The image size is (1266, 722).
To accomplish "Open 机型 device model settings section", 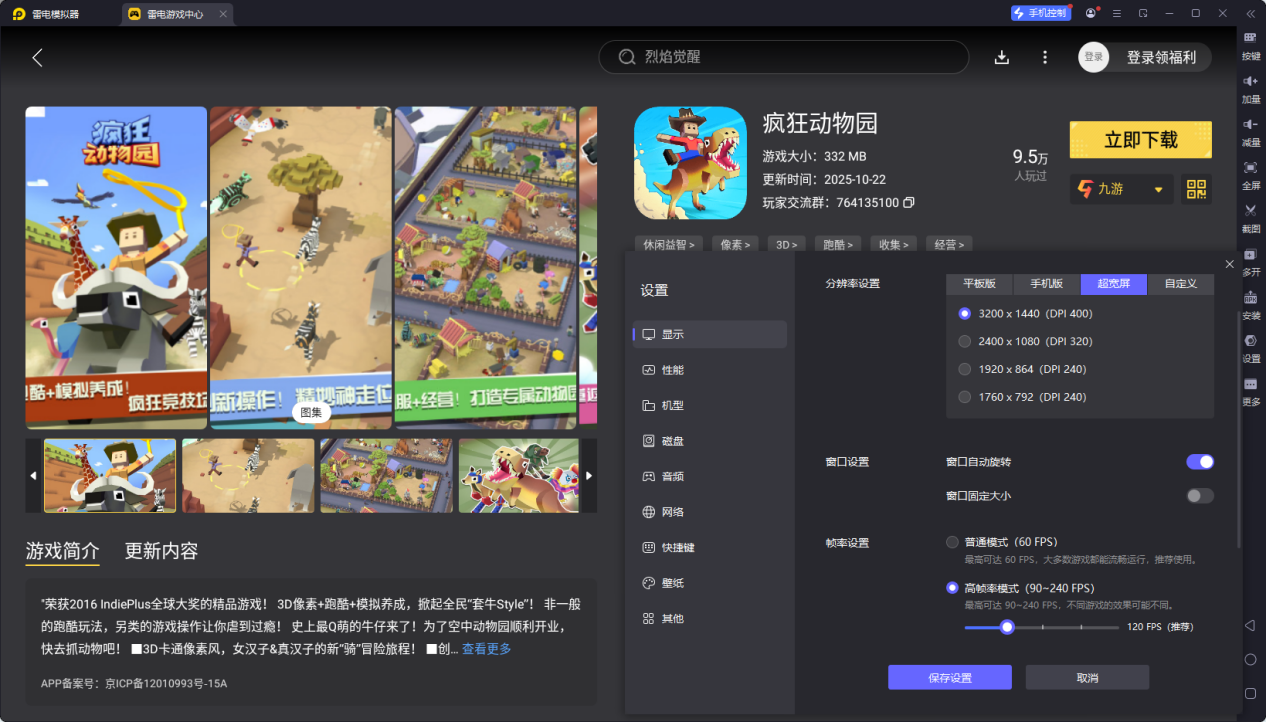I will 709,406.
